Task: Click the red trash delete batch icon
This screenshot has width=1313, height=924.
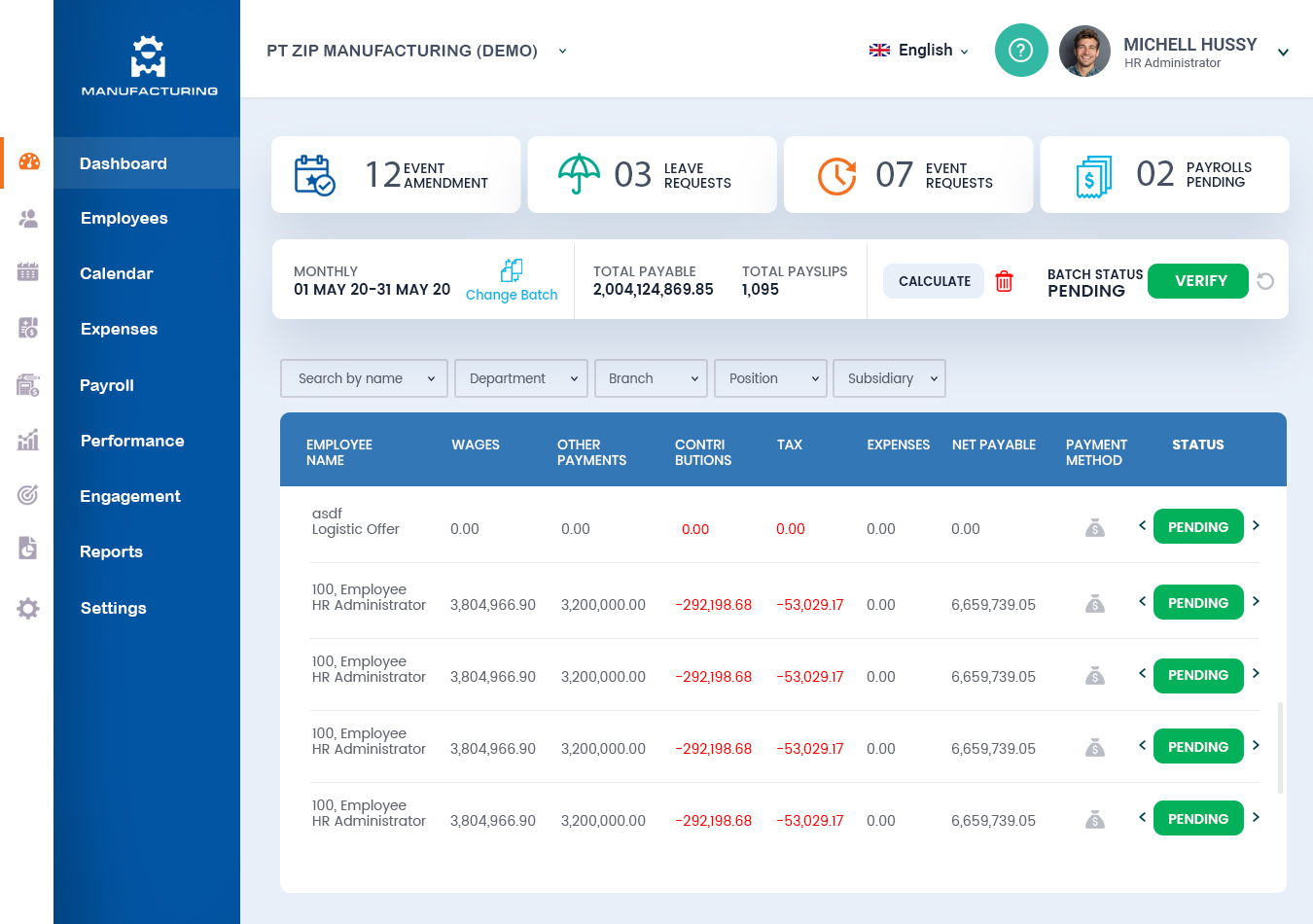Action: tap(1004, 281)
